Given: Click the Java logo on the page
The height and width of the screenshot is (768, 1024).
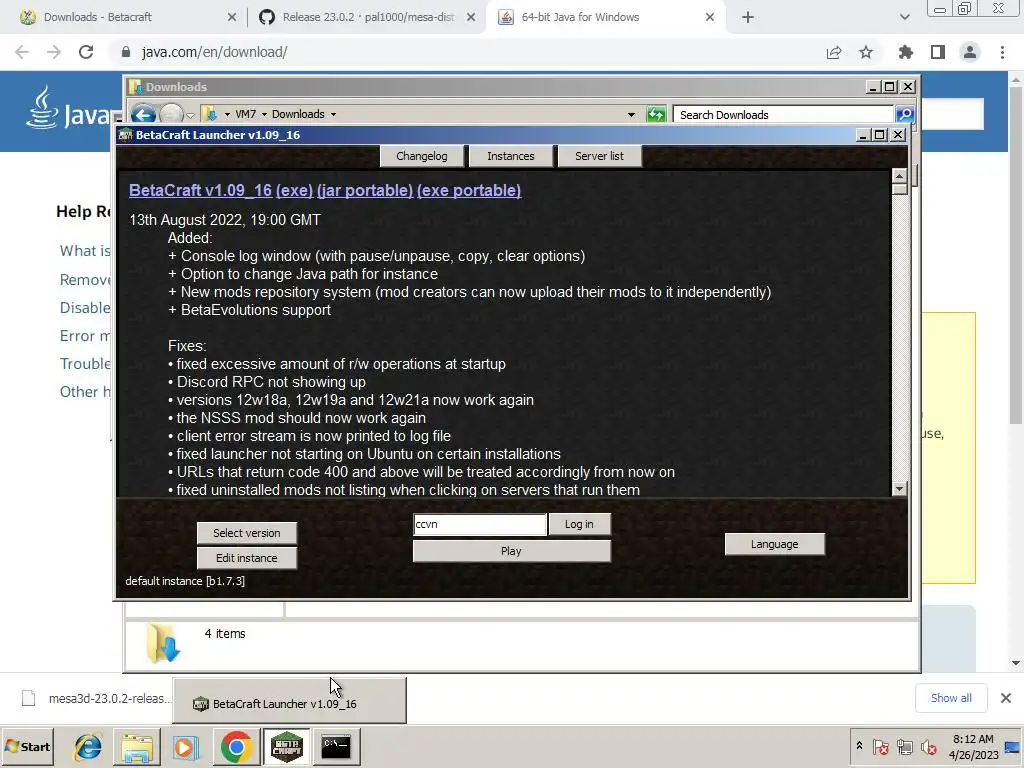Looking at the screenshot, I should 69,108.
